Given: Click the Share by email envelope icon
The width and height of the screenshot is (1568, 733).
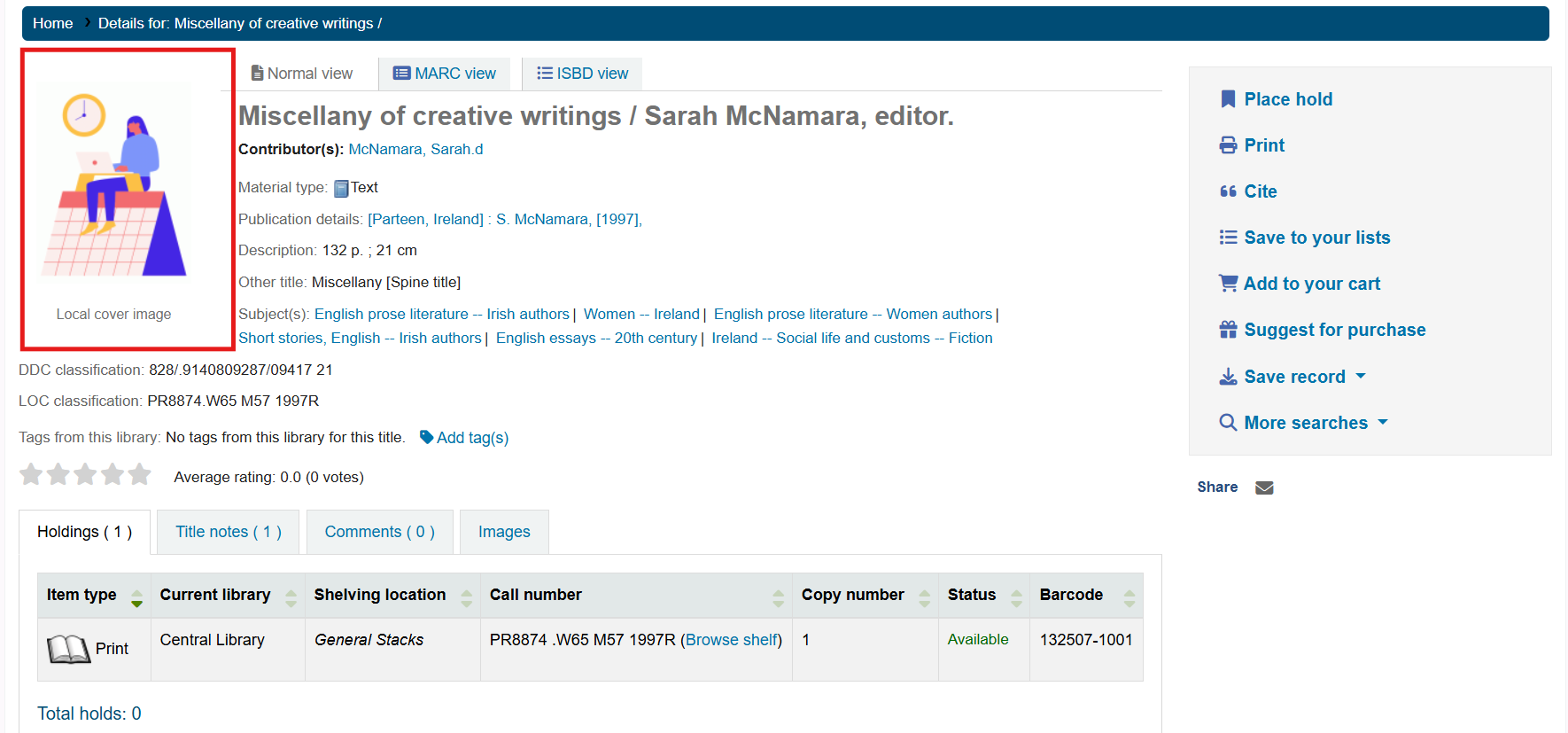Looking at the screenshot, I should pyautogui.click(x=1264, y=487).
